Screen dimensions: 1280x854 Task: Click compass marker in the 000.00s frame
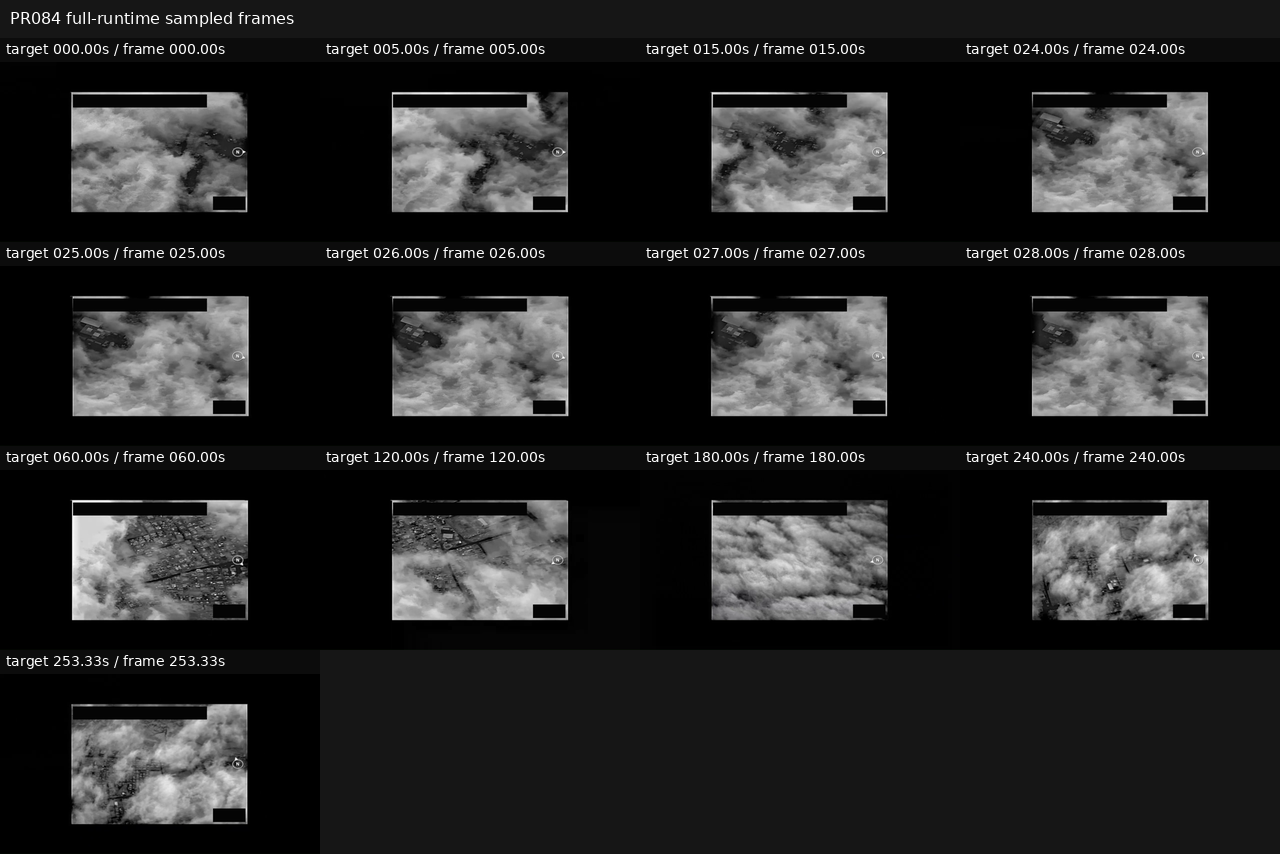click(x=238, y=152)
